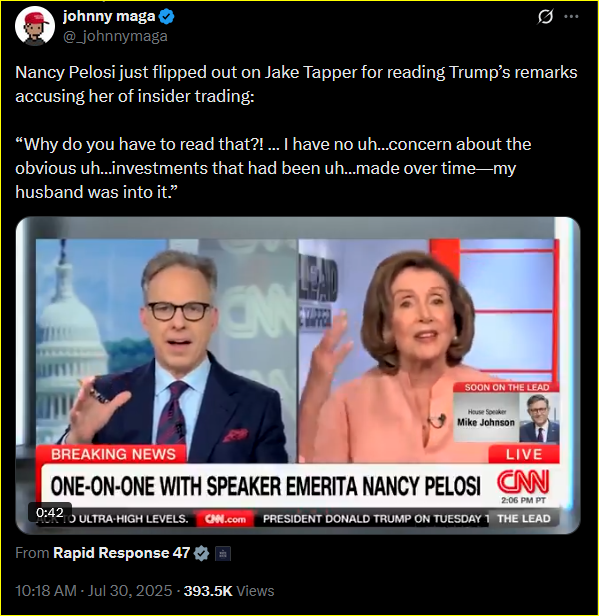Click the Mike Johnson Soon on The Lead inset
This screenshot has width=599, height=616.
[506, 413]
